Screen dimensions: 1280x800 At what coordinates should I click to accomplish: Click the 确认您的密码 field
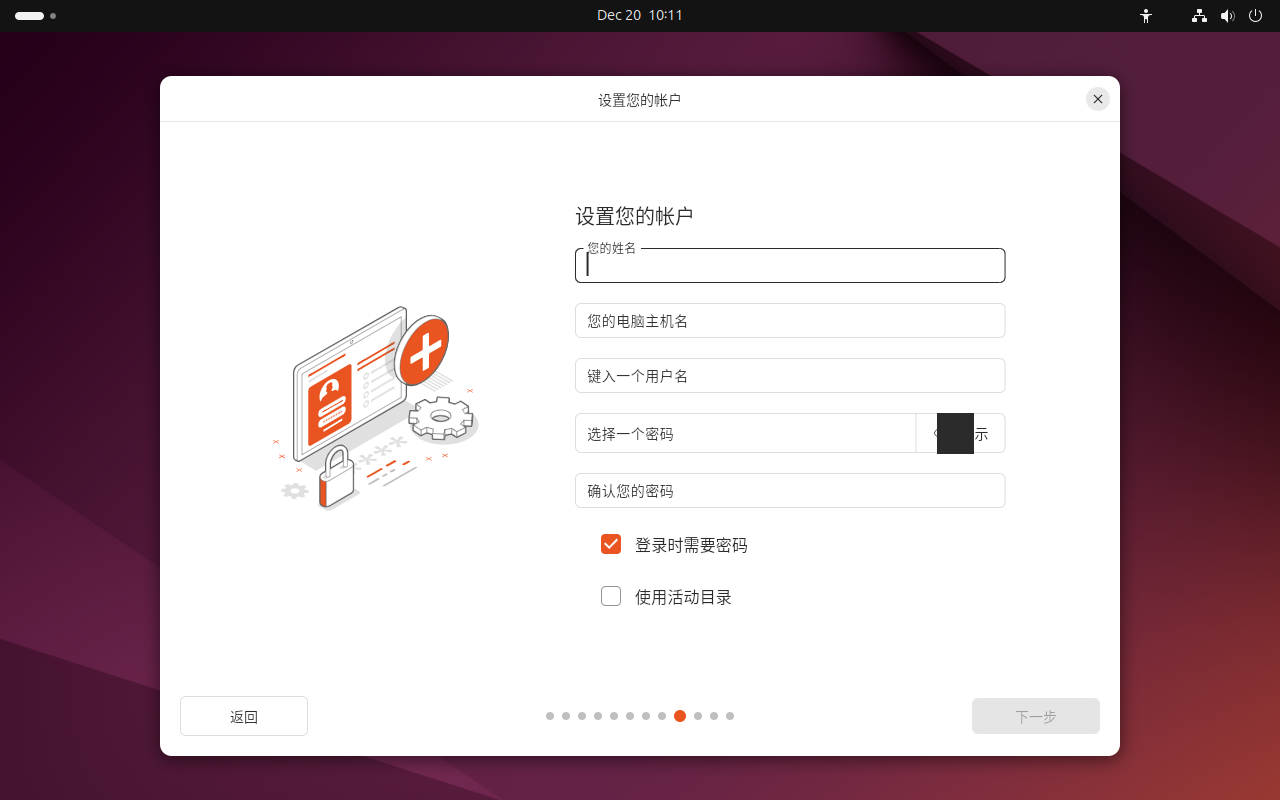pos(790,491)
